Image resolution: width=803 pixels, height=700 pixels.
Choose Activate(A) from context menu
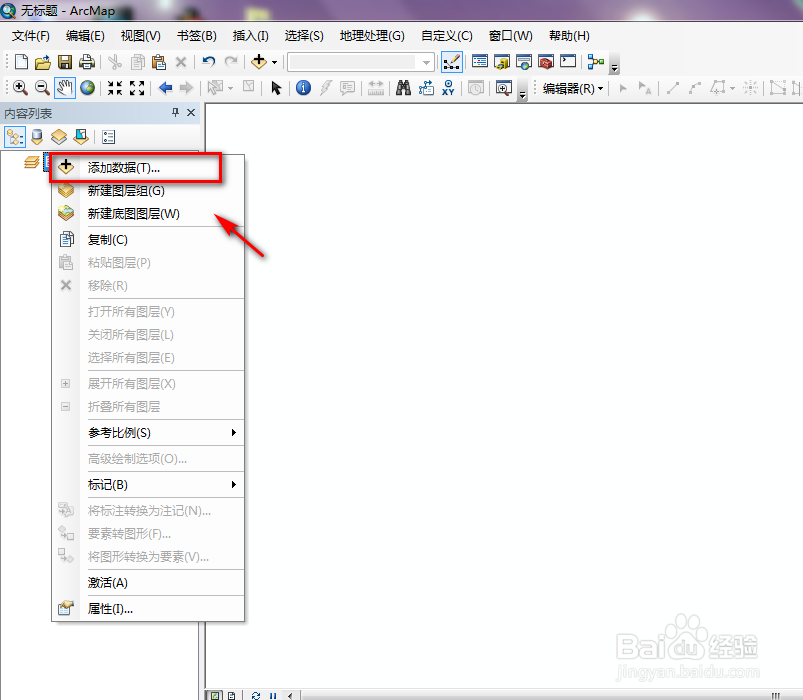[x=148, y=583]
